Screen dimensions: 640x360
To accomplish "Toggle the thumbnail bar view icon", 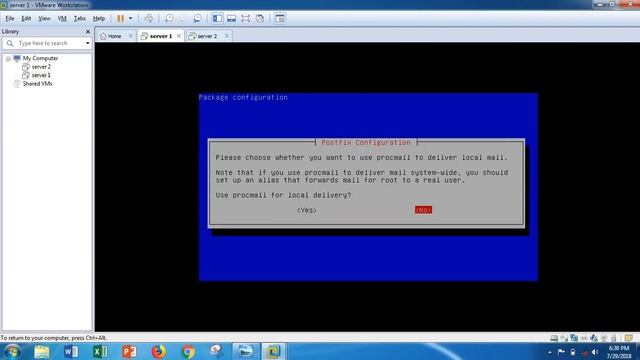I will pos(231,18).
